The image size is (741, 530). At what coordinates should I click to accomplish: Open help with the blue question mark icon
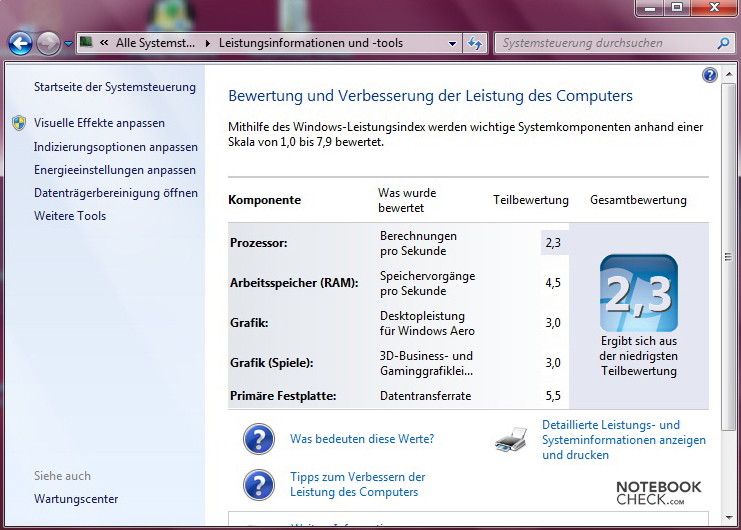point(709,75)
